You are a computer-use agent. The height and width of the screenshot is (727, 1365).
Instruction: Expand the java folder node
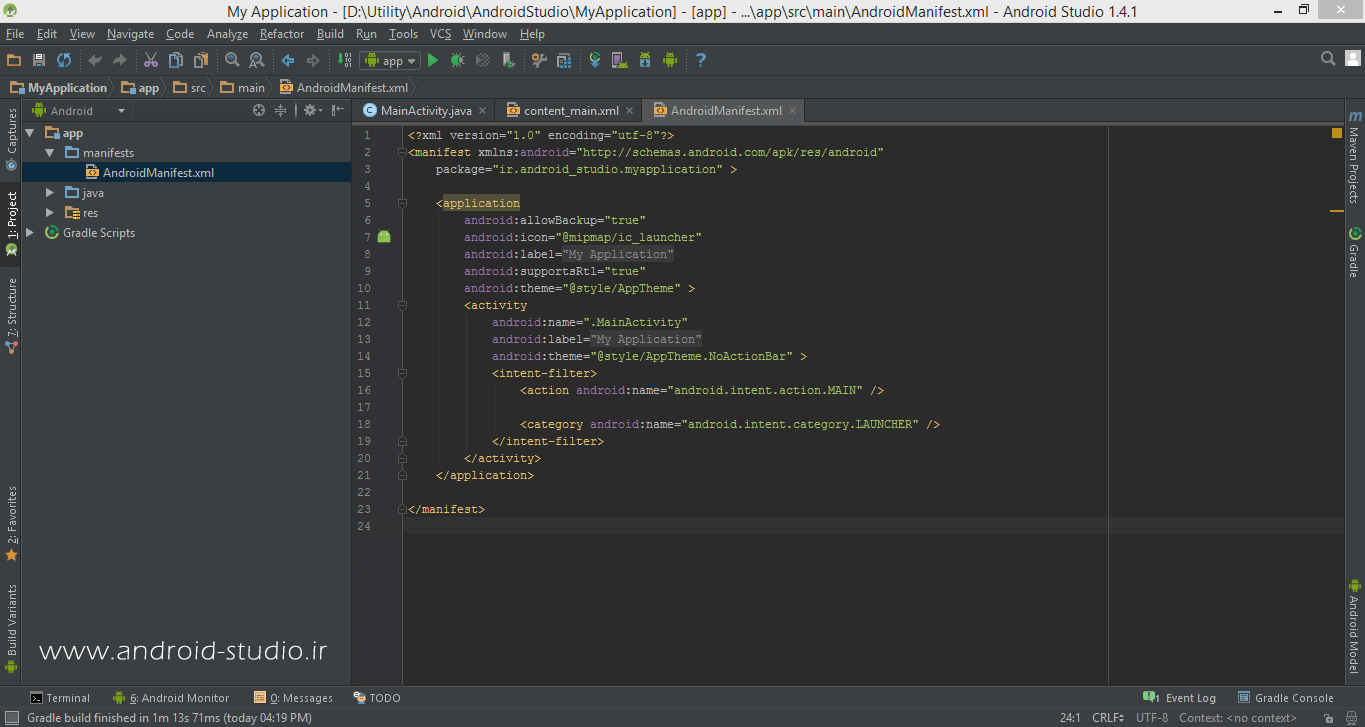coord(50,193)
